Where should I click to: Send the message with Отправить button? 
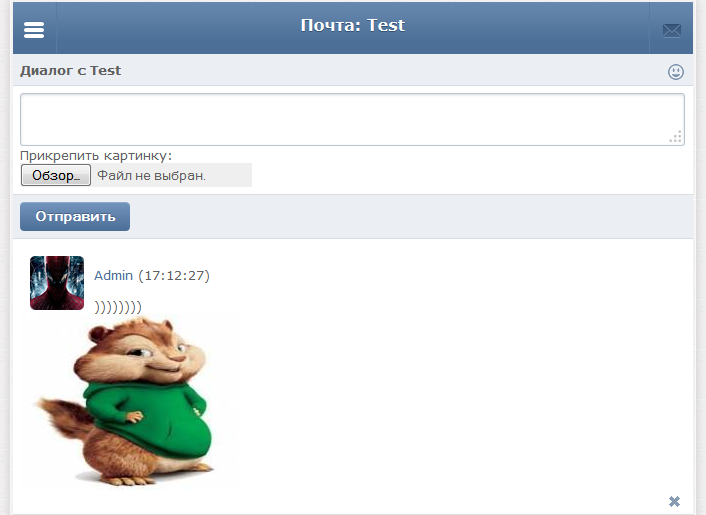75,217
